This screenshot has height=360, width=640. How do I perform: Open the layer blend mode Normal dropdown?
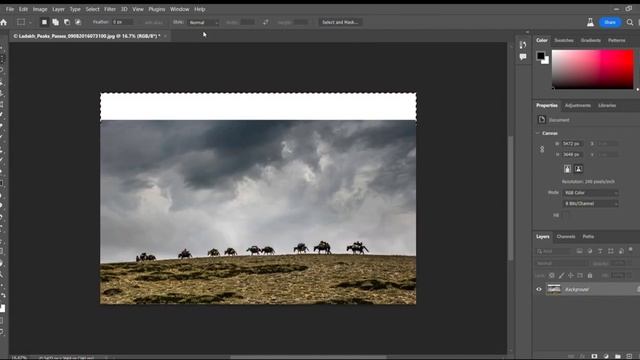[x=561, y=264]
